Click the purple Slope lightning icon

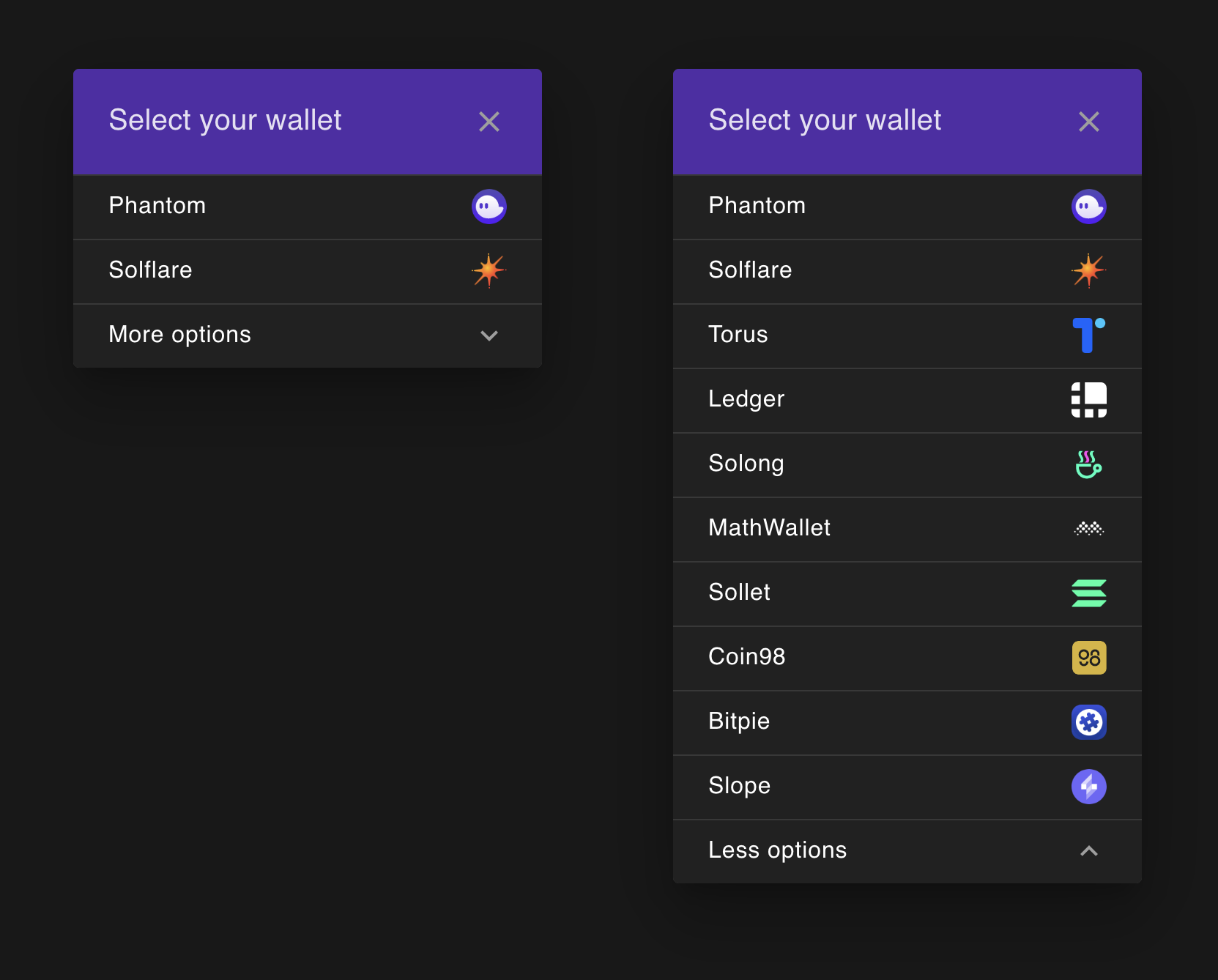[1089, 787]
